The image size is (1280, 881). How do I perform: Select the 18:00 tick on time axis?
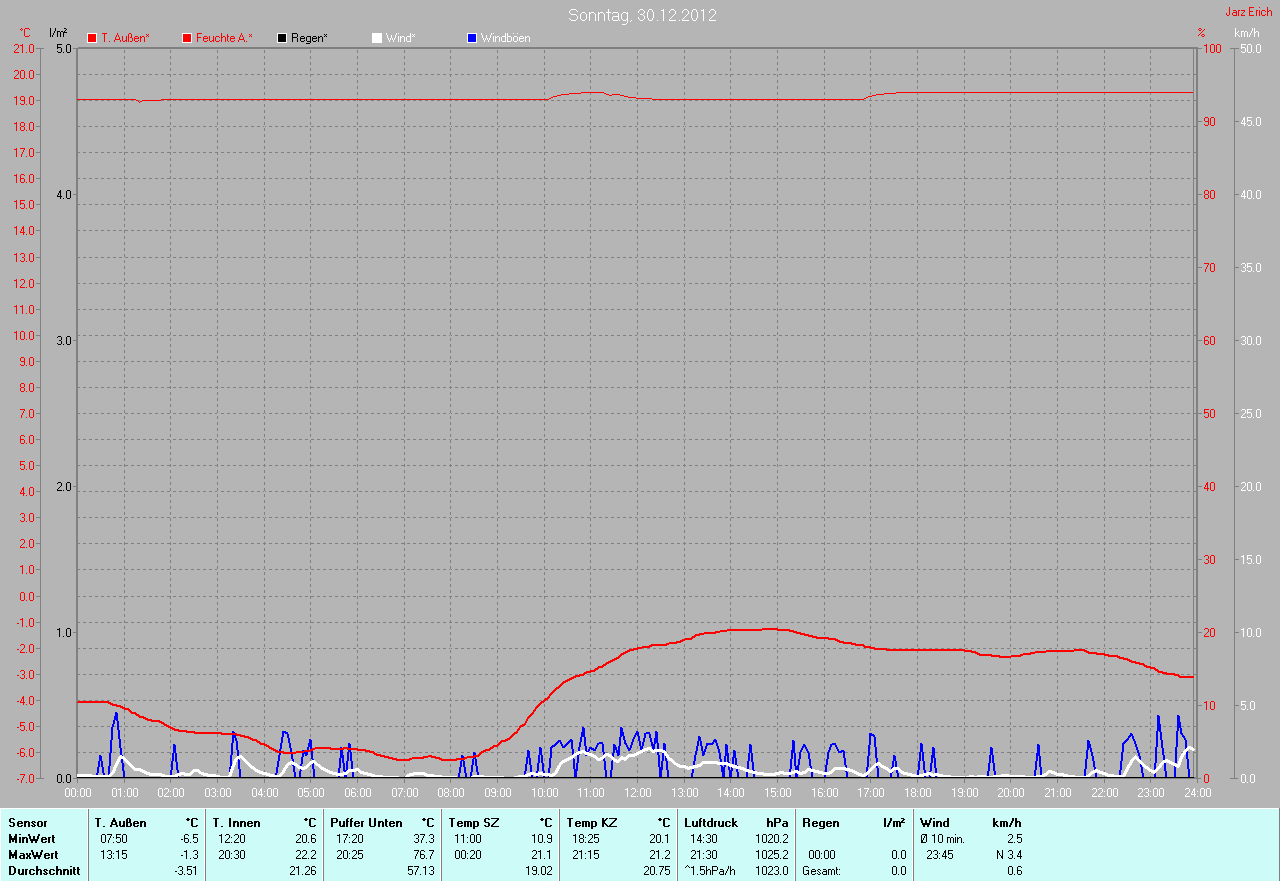click(917, 793)
